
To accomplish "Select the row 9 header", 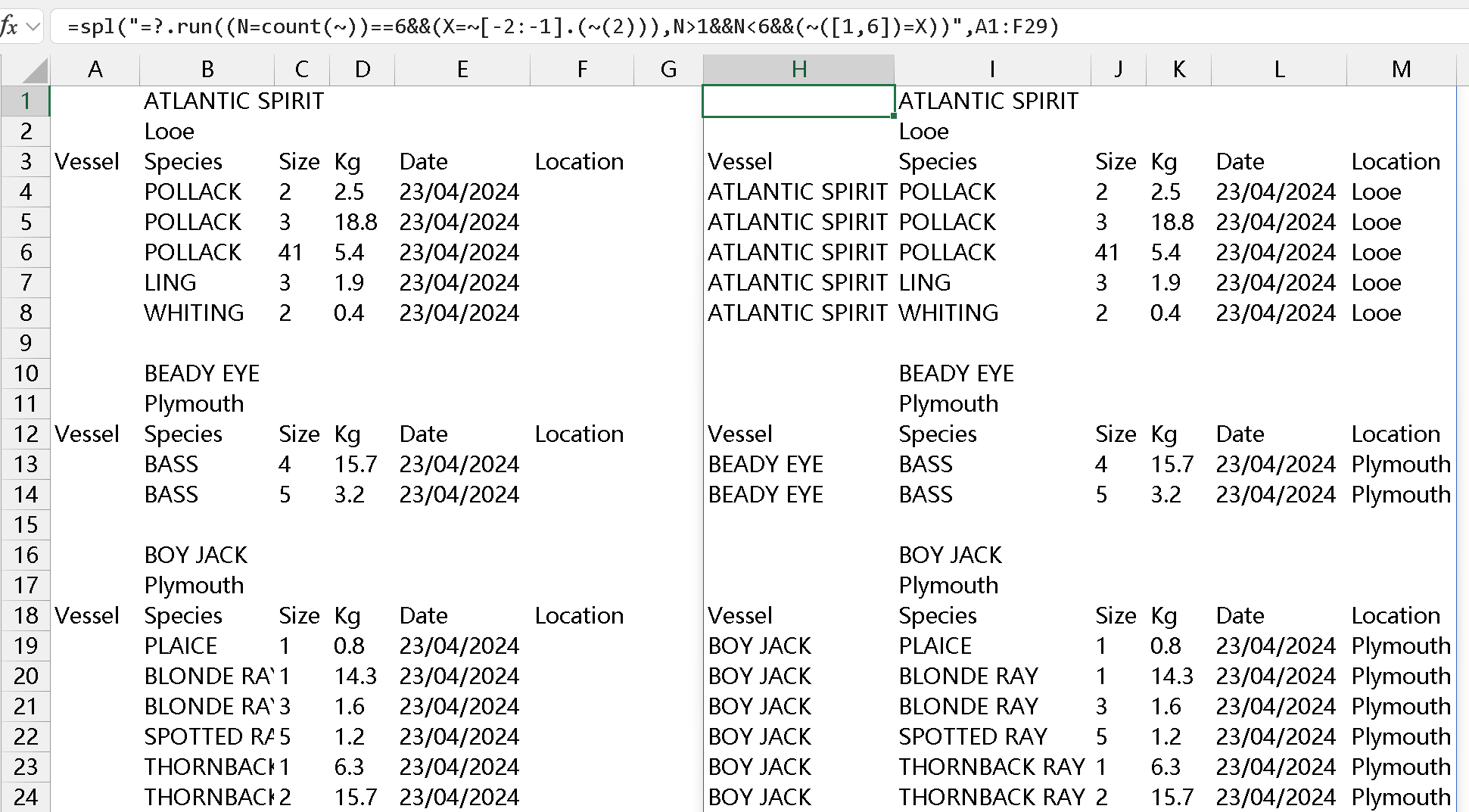I will [x=26, y=344].
